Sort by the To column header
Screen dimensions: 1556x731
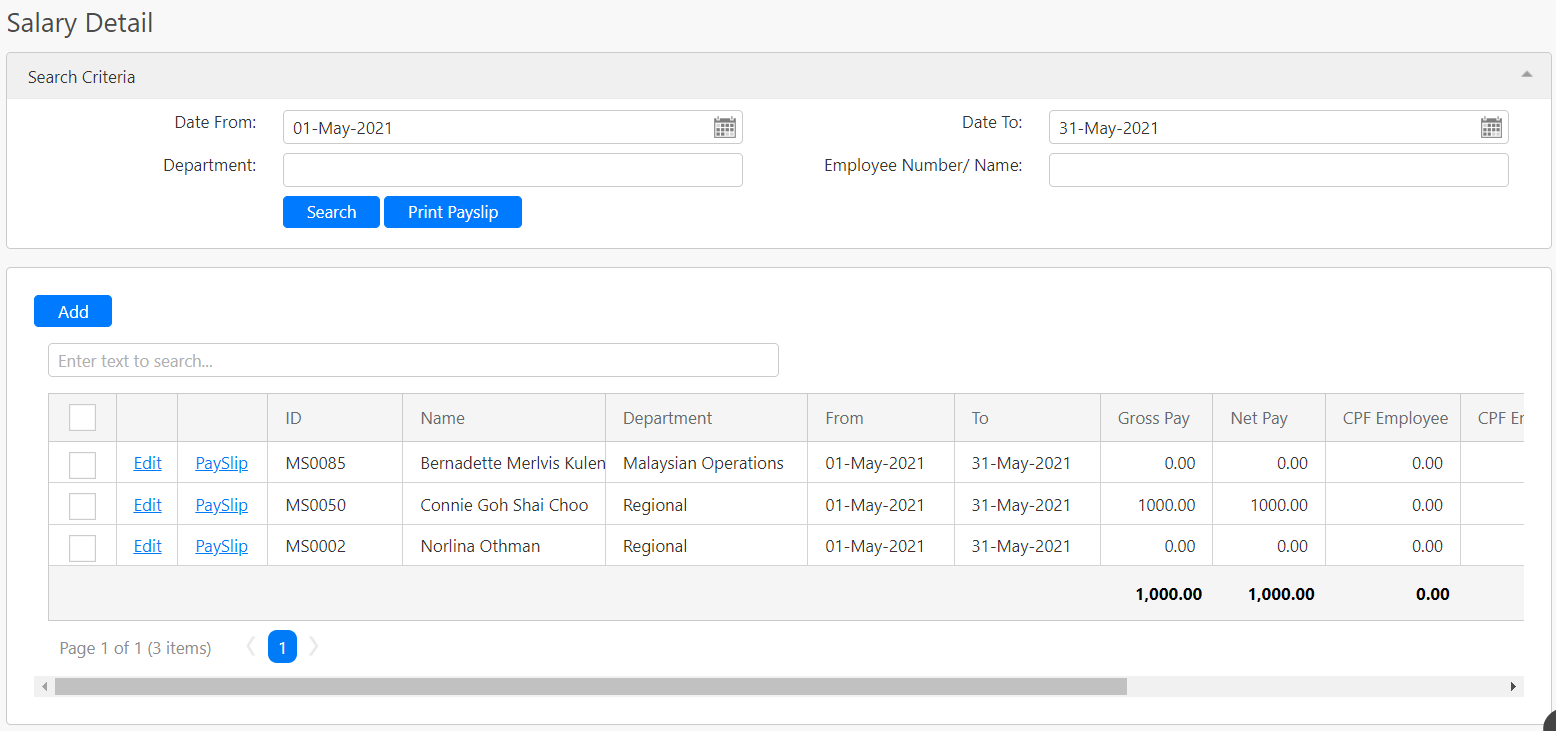1027,418
